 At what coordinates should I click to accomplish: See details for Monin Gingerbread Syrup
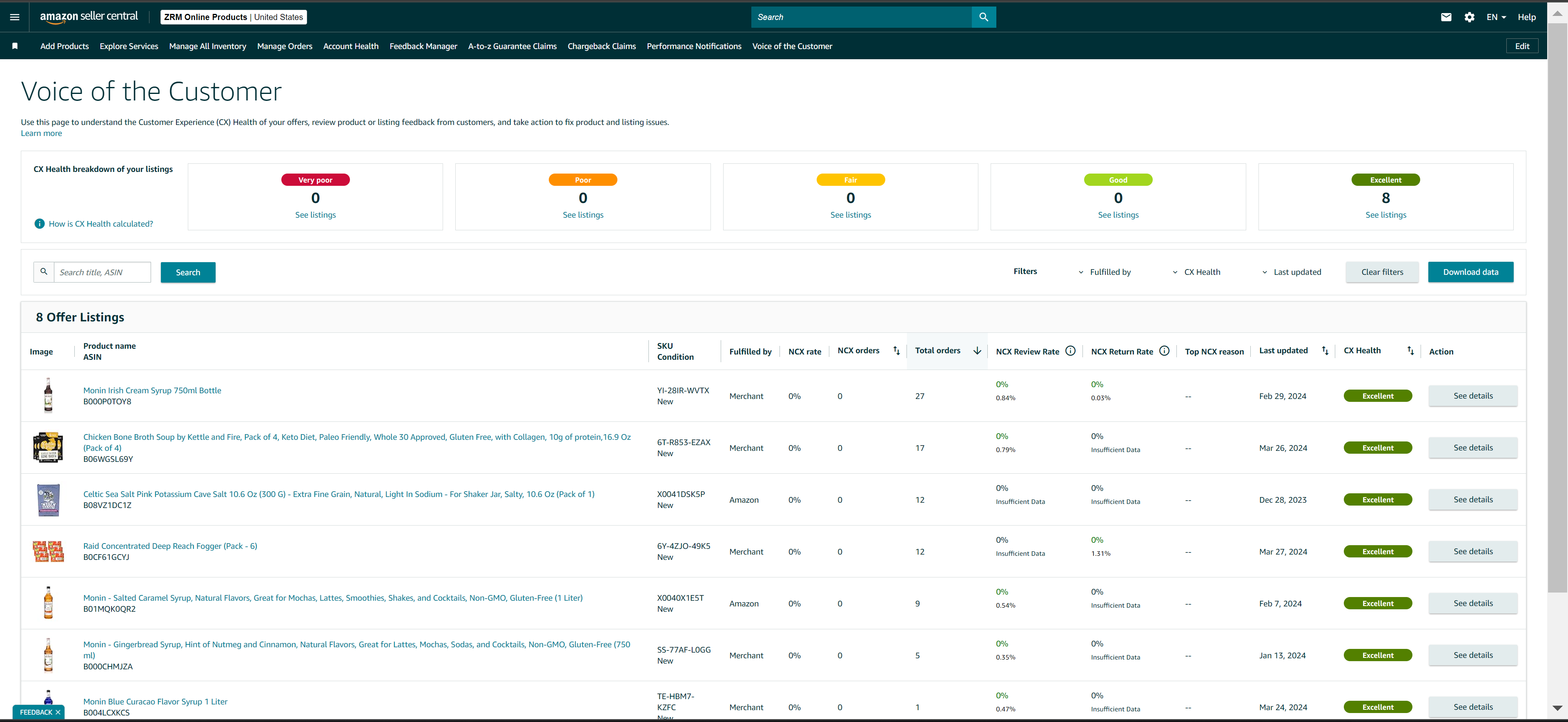point(1473,655)
